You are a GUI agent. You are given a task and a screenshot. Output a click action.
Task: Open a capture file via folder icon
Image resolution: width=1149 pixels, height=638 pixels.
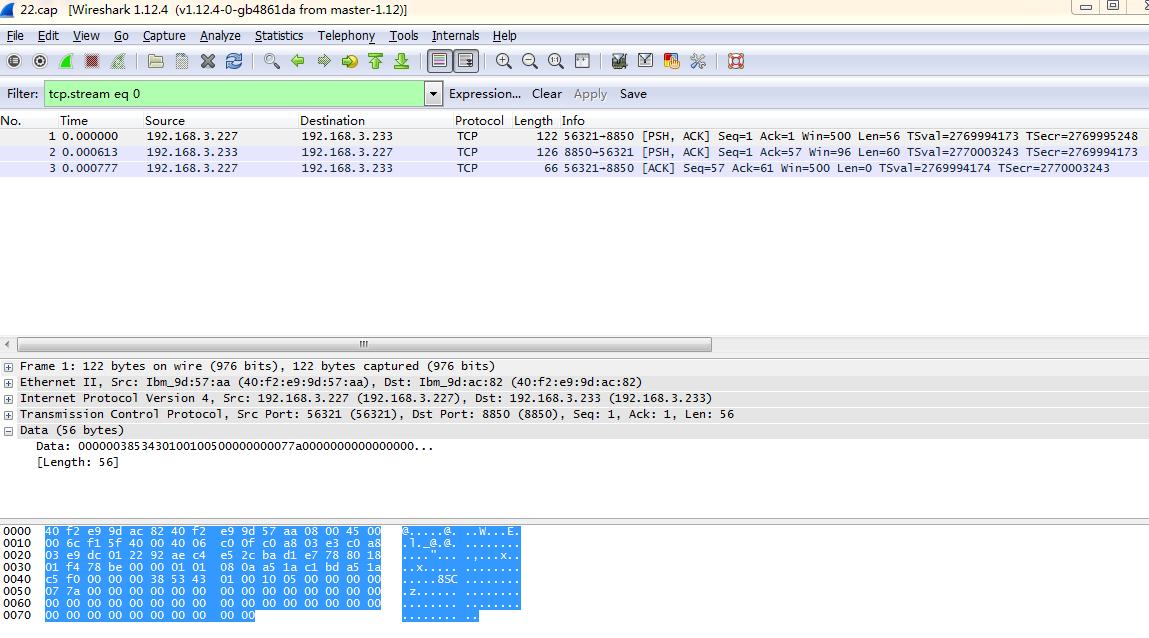tap(156, 61)
